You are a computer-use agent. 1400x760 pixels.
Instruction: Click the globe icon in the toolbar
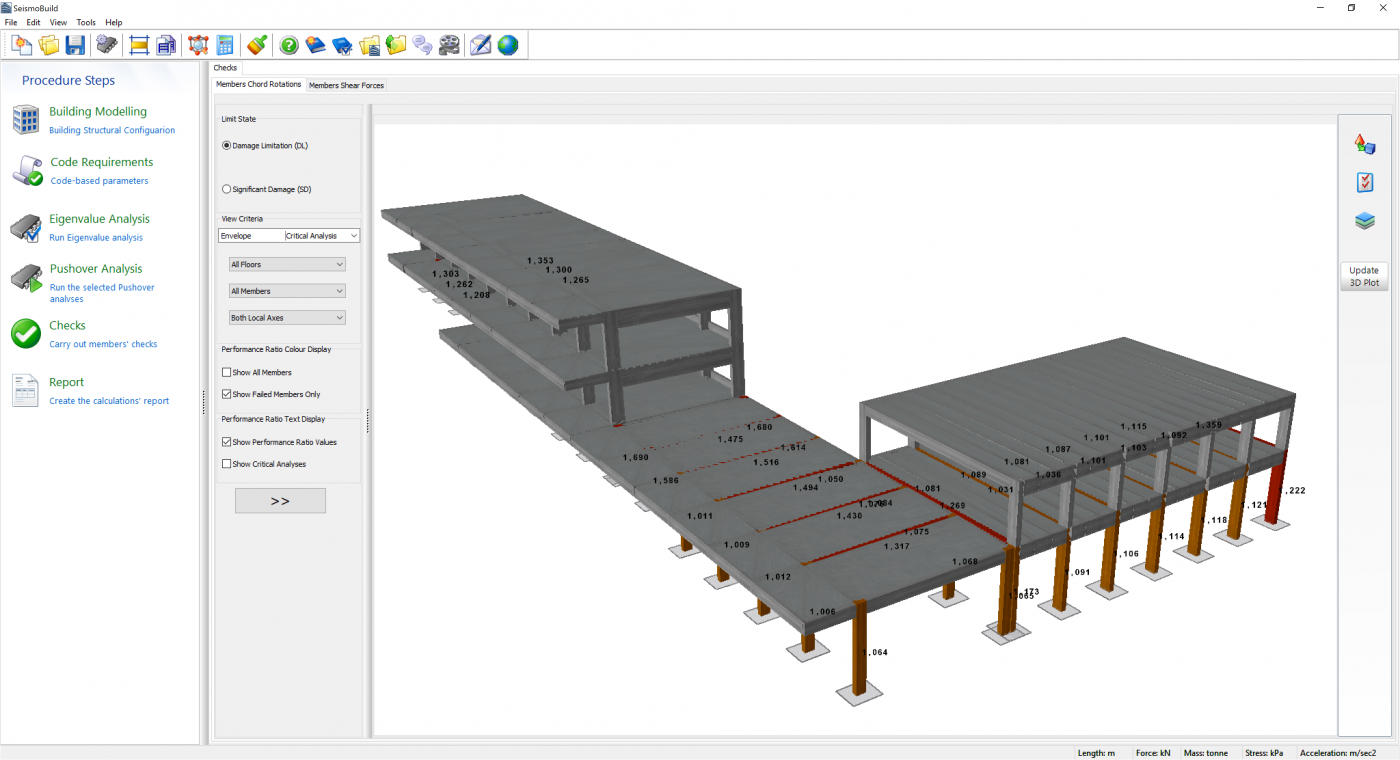pos(508,45)
